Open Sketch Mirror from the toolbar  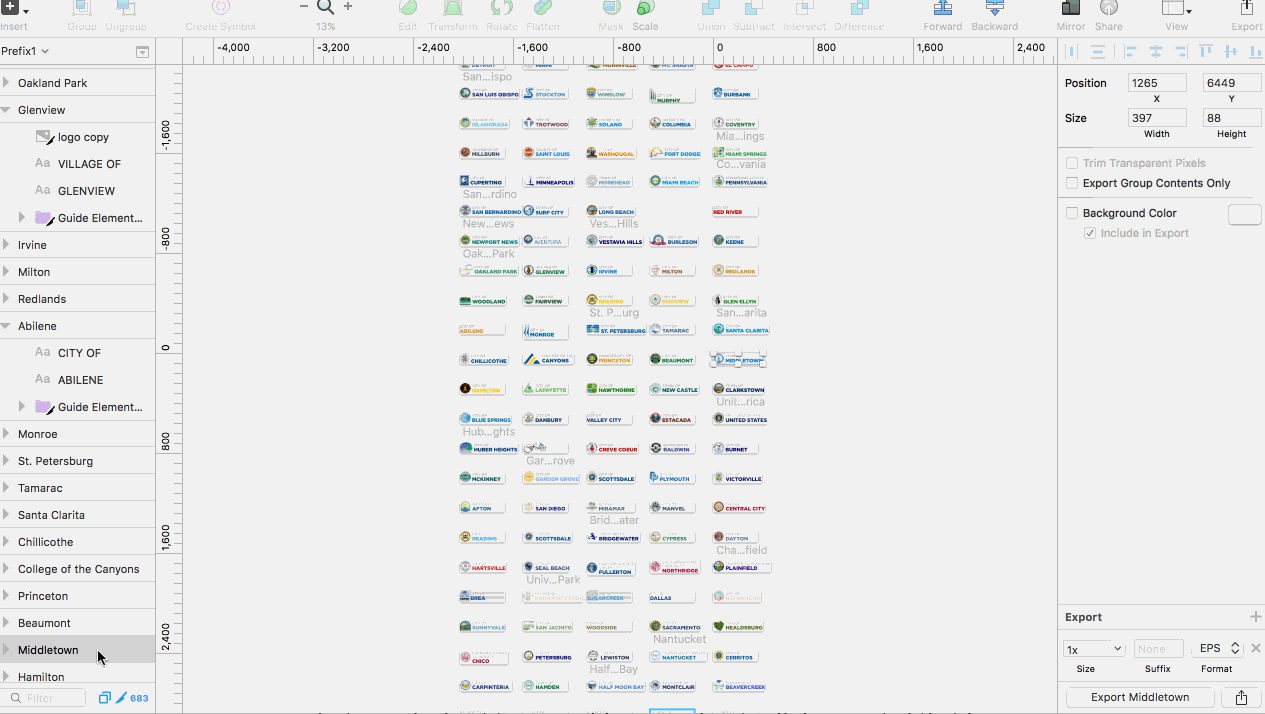[x=1071, y=8]
